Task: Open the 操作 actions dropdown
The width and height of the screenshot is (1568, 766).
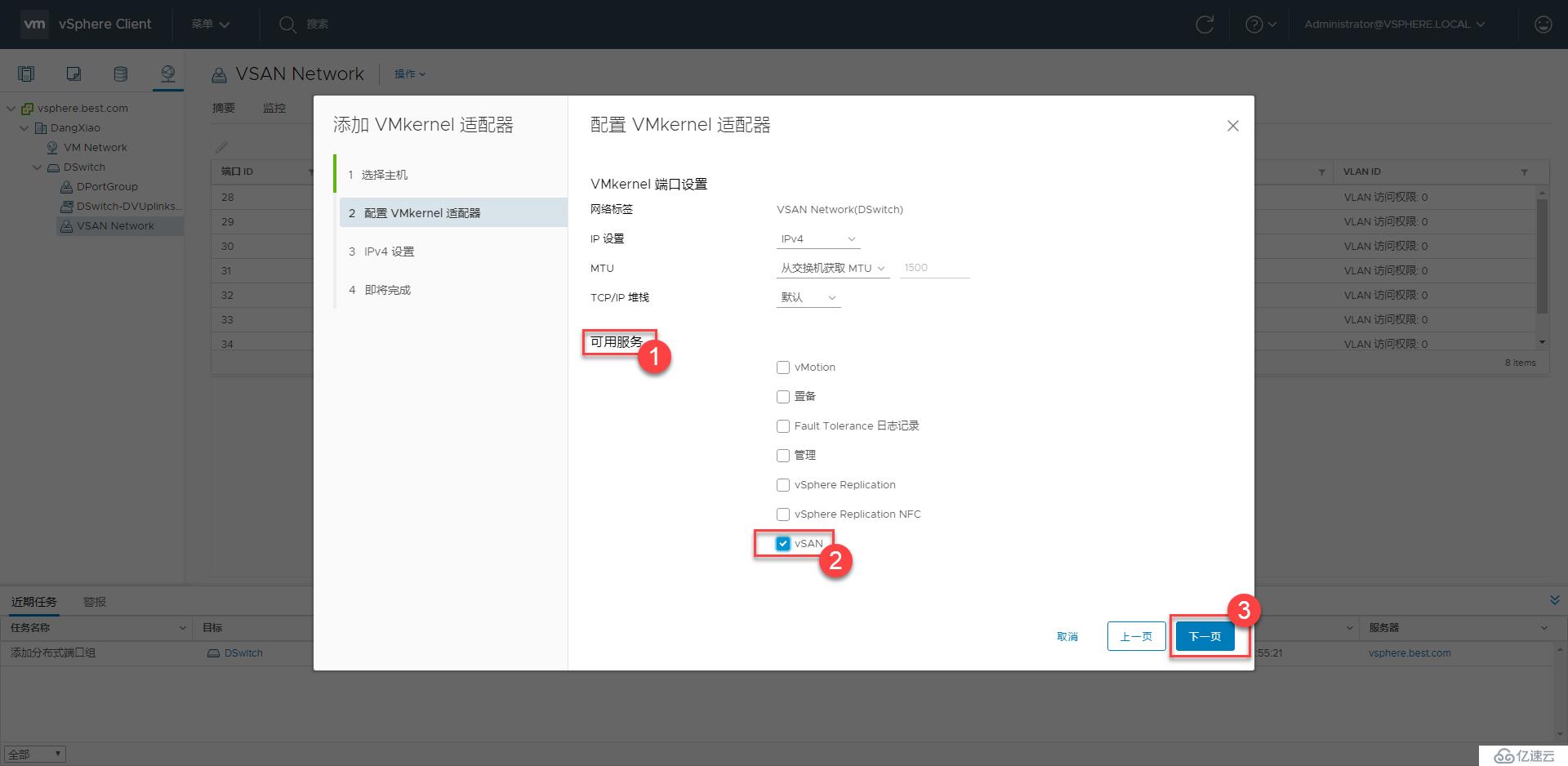Action: (x=410, y=74)
